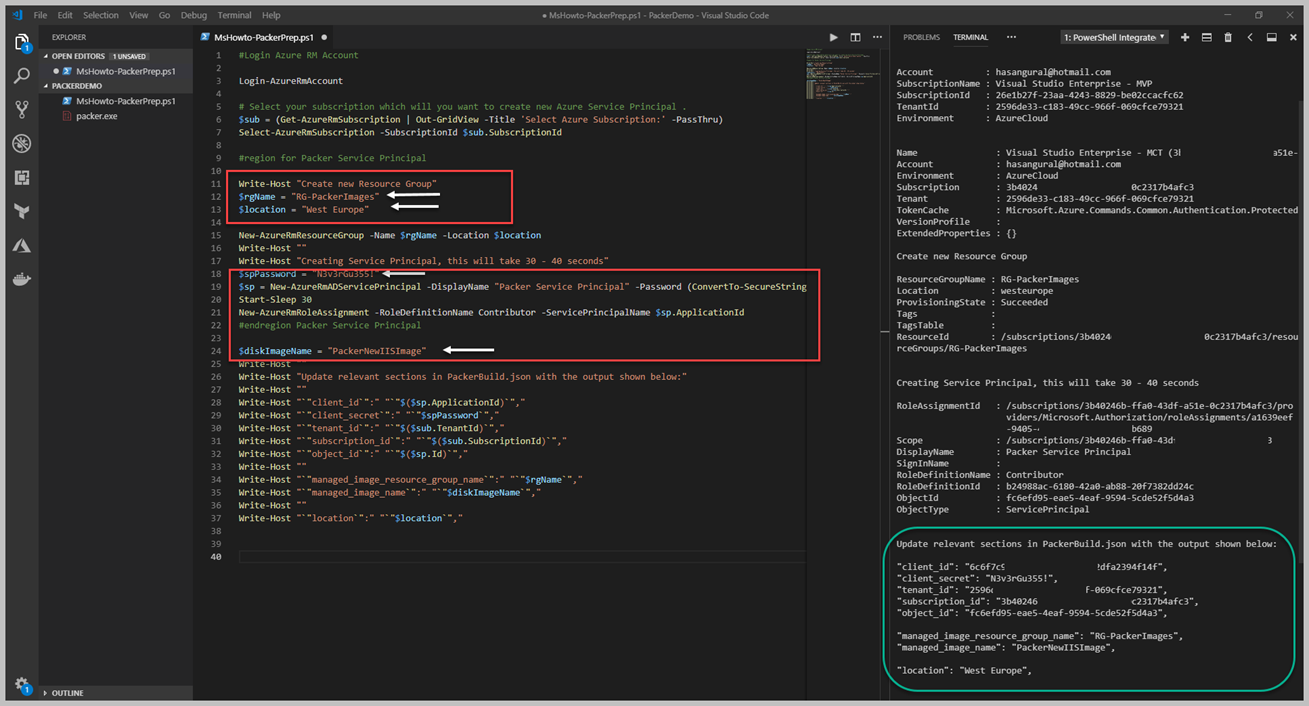
Task: Open the Azure view in activity bar
Action: coord(21,246)
